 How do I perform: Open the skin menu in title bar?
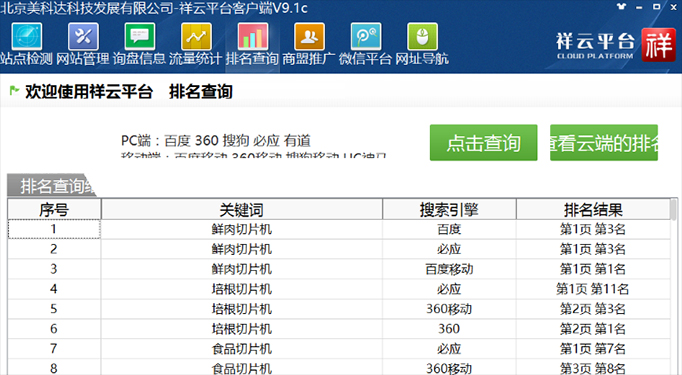click(622, 7)
